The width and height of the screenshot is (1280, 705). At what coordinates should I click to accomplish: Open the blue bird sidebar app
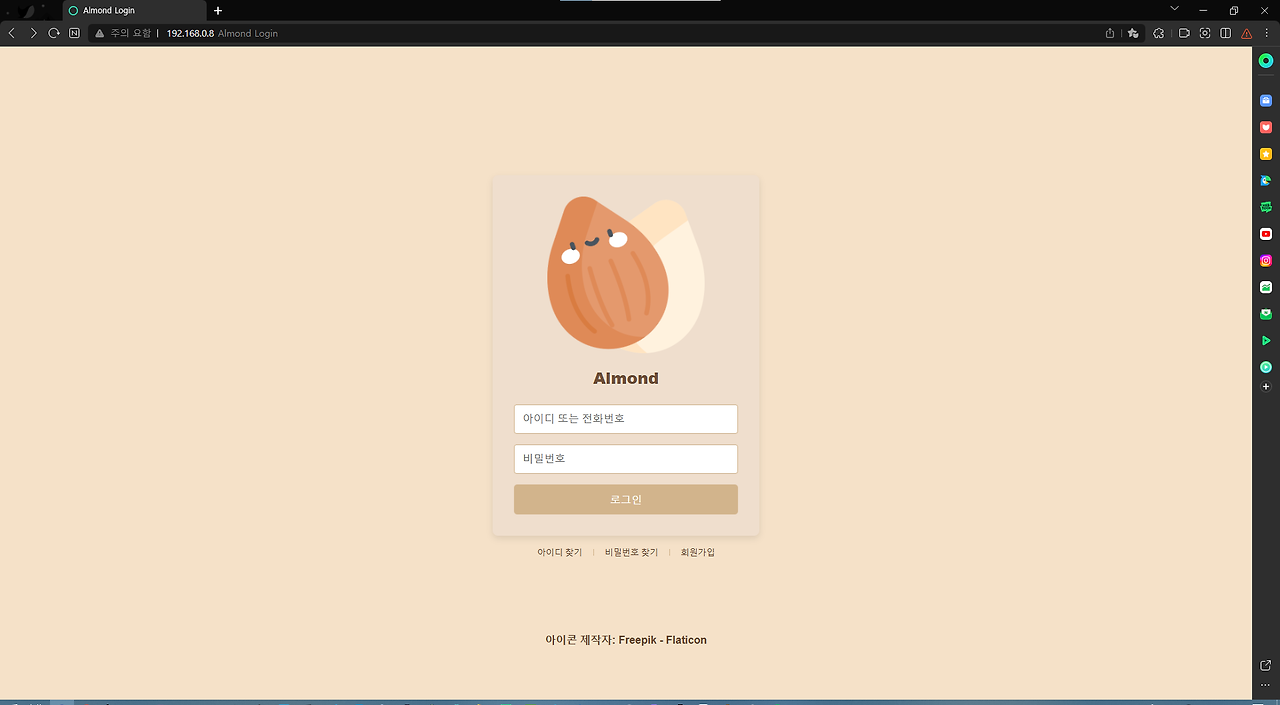point(1266,181)
